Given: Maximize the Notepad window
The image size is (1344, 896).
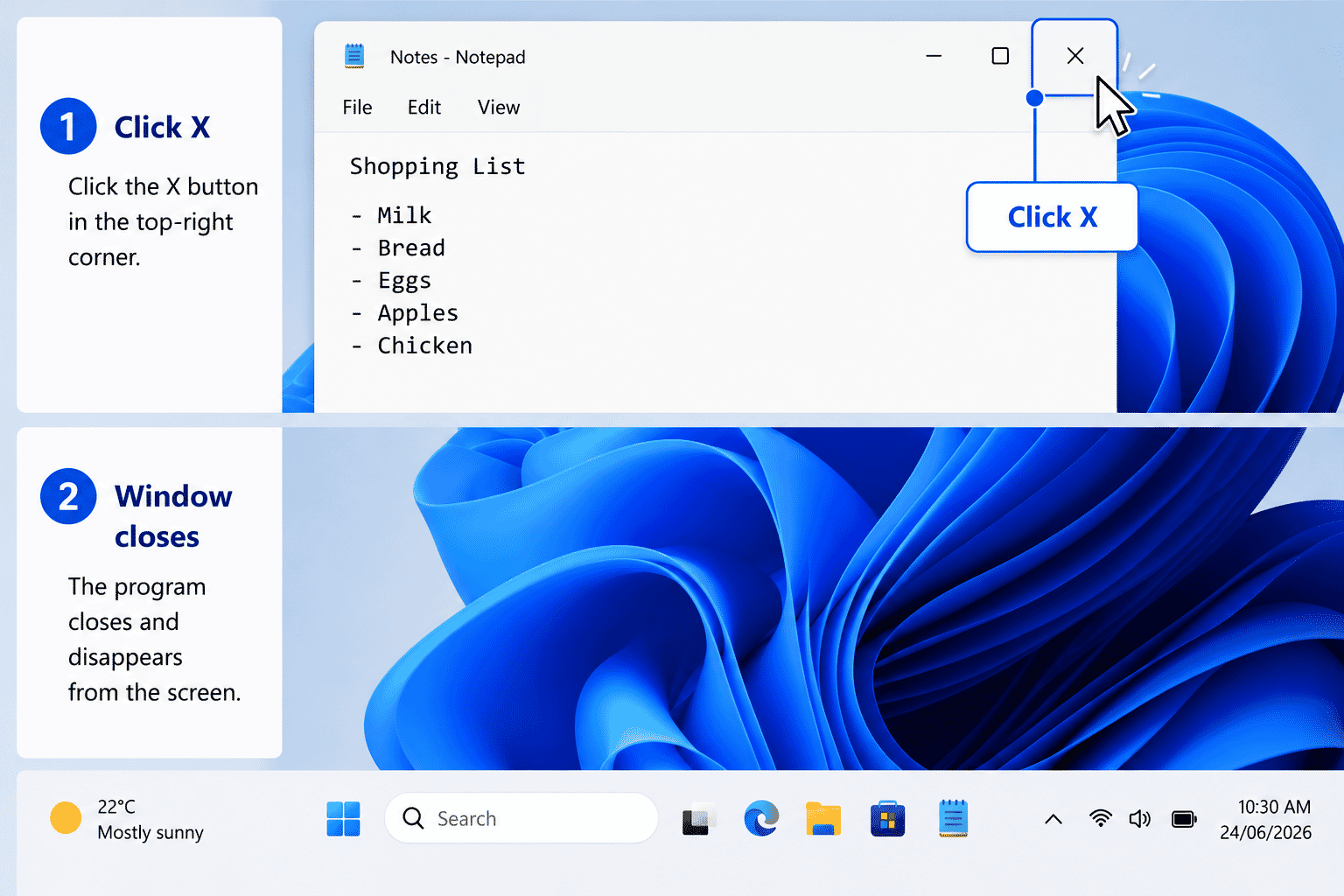Looking at the screenshot, I should pos(1000,56).
